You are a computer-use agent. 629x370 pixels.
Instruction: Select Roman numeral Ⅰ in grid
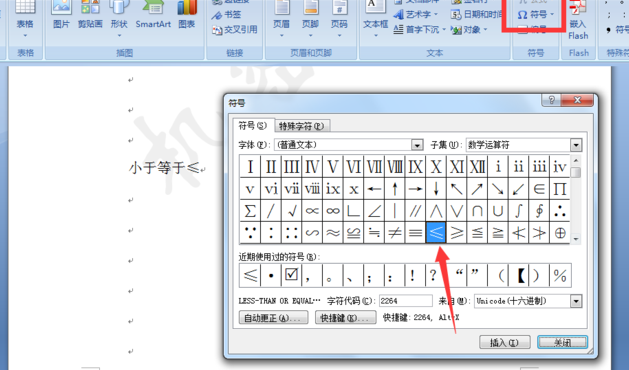250,166
